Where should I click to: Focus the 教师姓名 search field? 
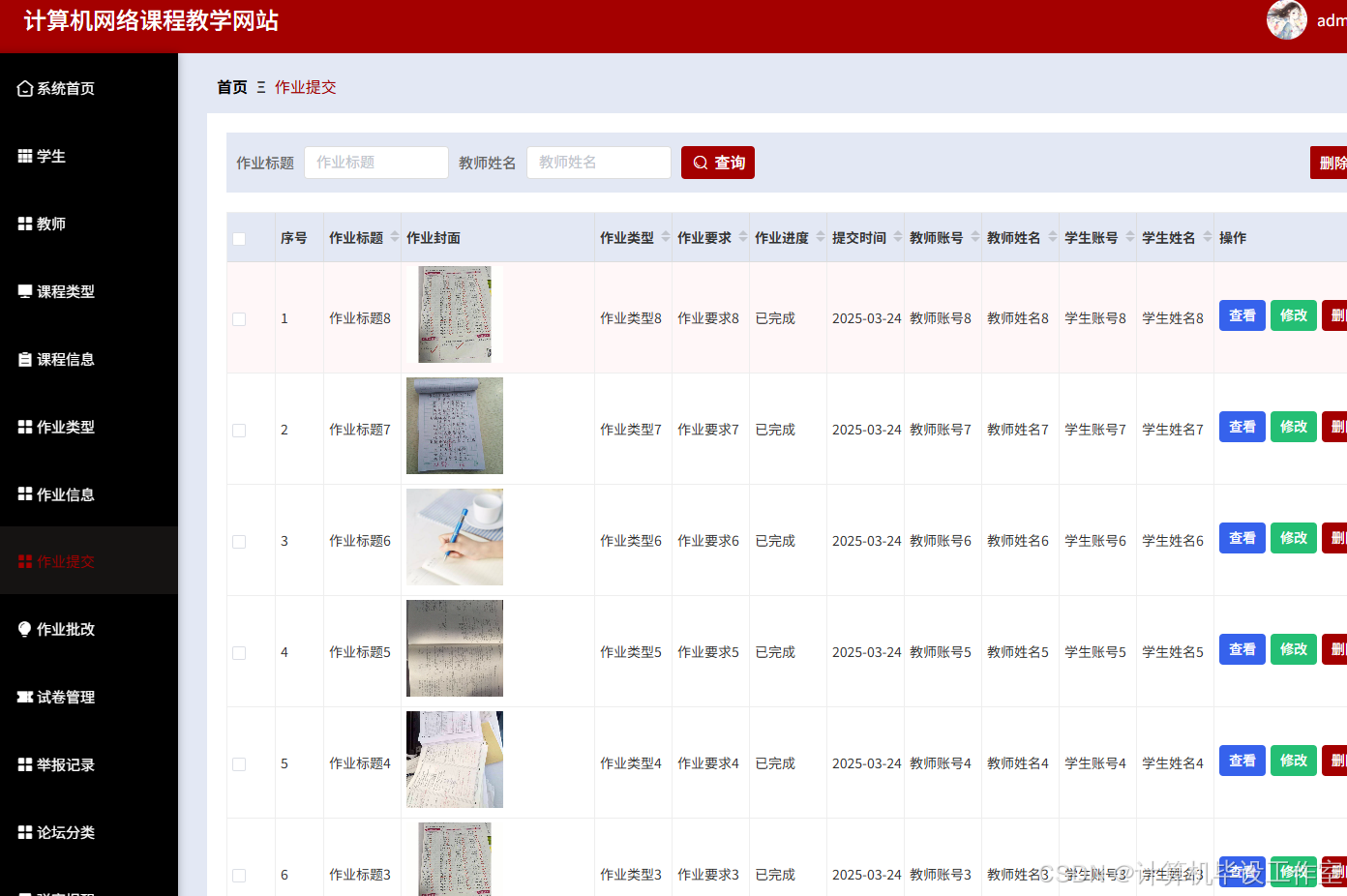(x=599, y=163)
